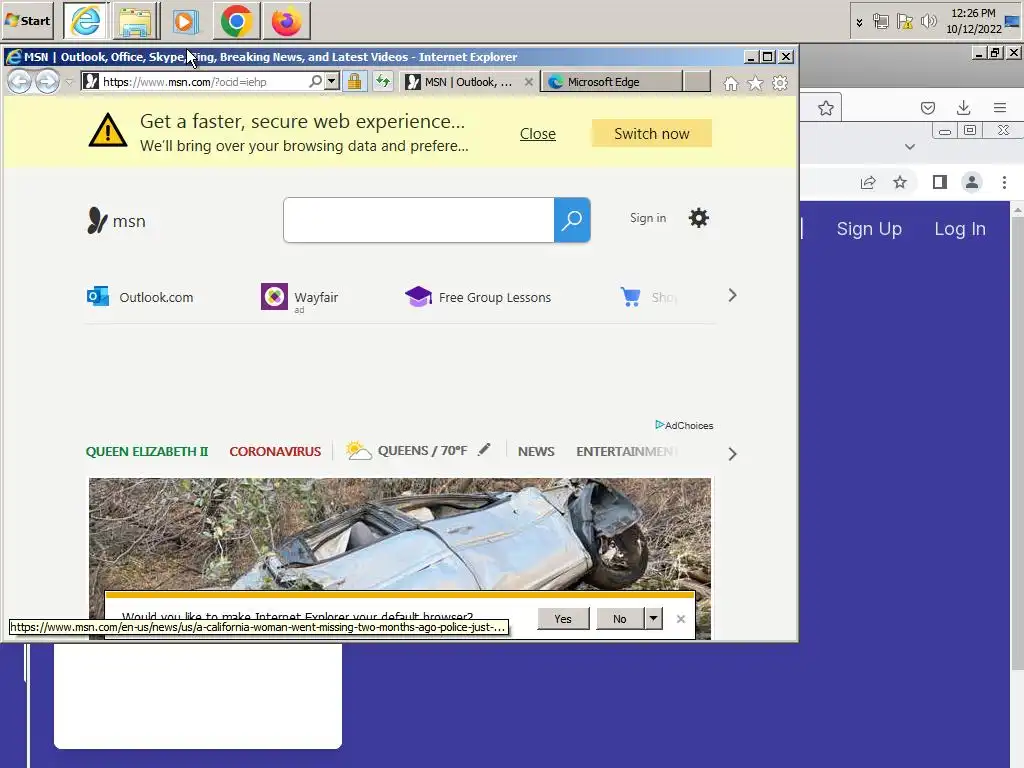The image size is (1024, 768).
Task: Expand more categories chevron in navigation bar
Action: coord(732,454)
